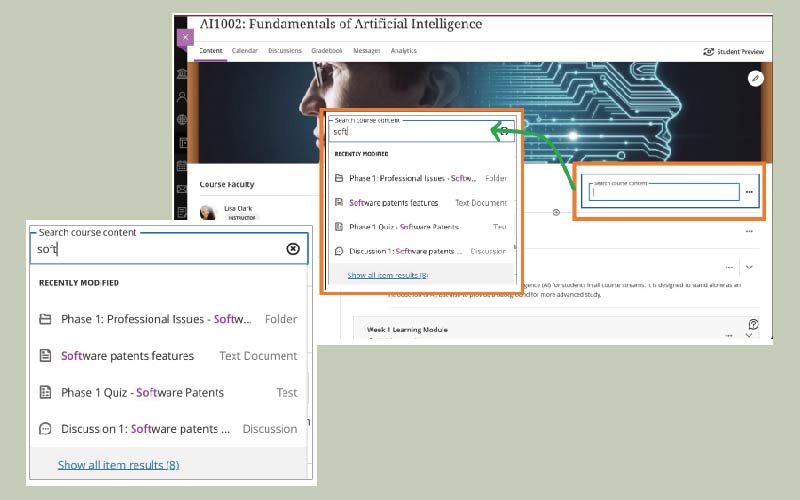800x500 pixels.
Task: Click the Student Preview icon
Action: pyautogui.click(x=709, y=51)
